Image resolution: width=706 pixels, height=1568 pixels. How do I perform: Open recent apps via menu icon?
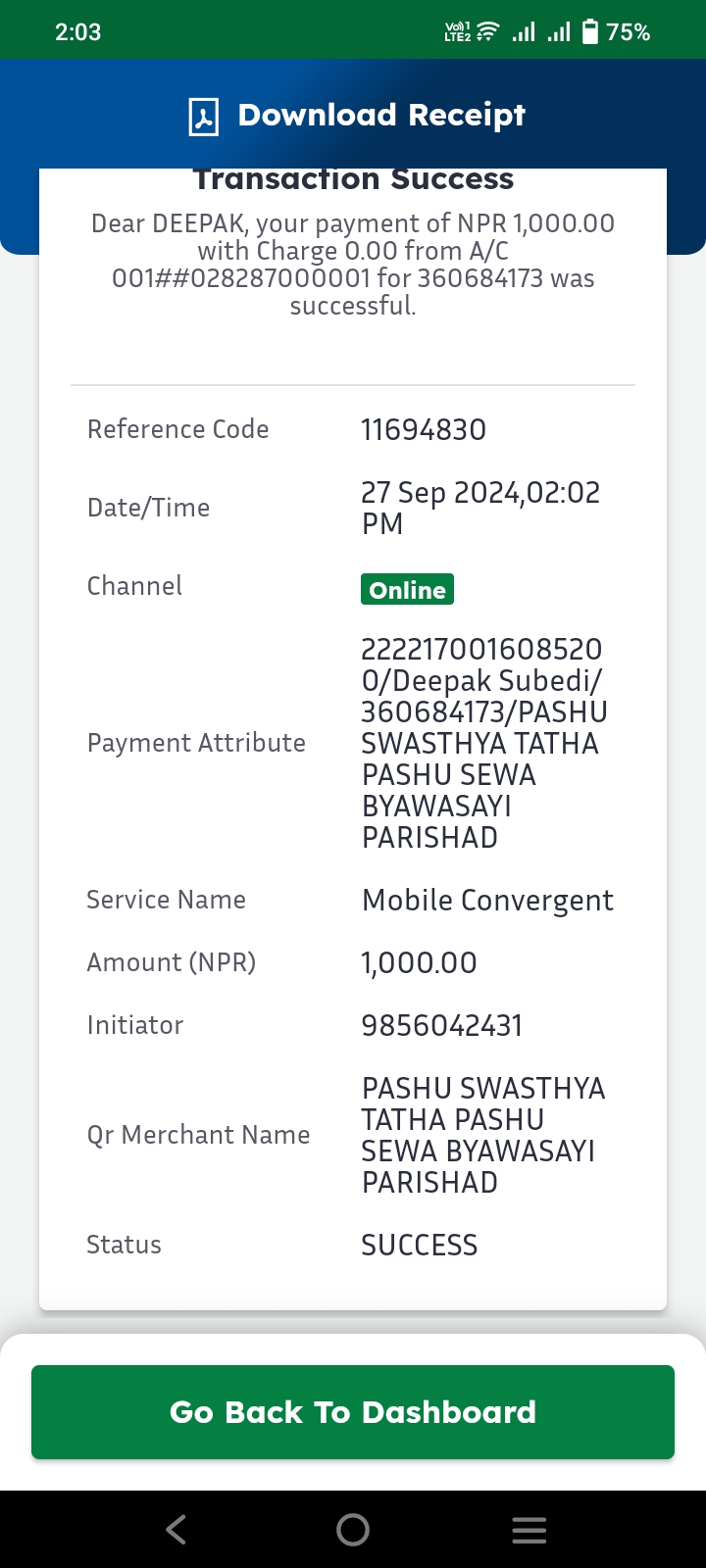point(529,1530)
